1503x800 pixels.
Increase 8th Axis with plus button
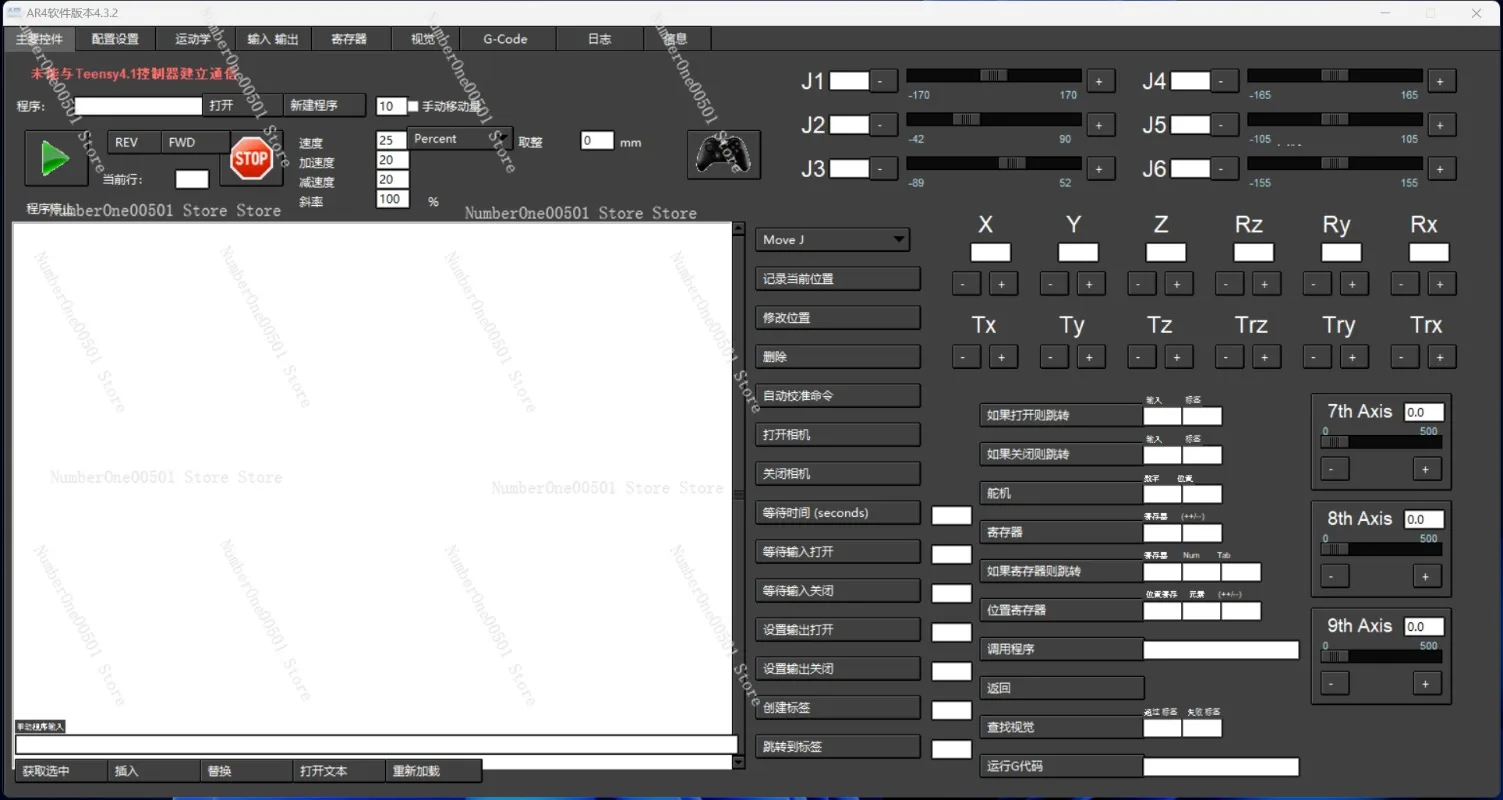point(1427,576)
